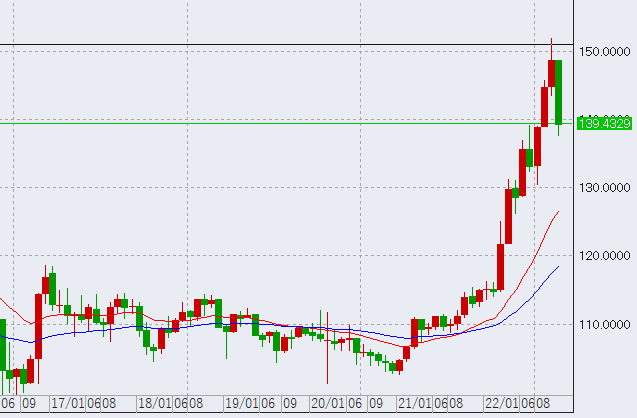Click the green 139.4329 current price tag

pos(606,122)
